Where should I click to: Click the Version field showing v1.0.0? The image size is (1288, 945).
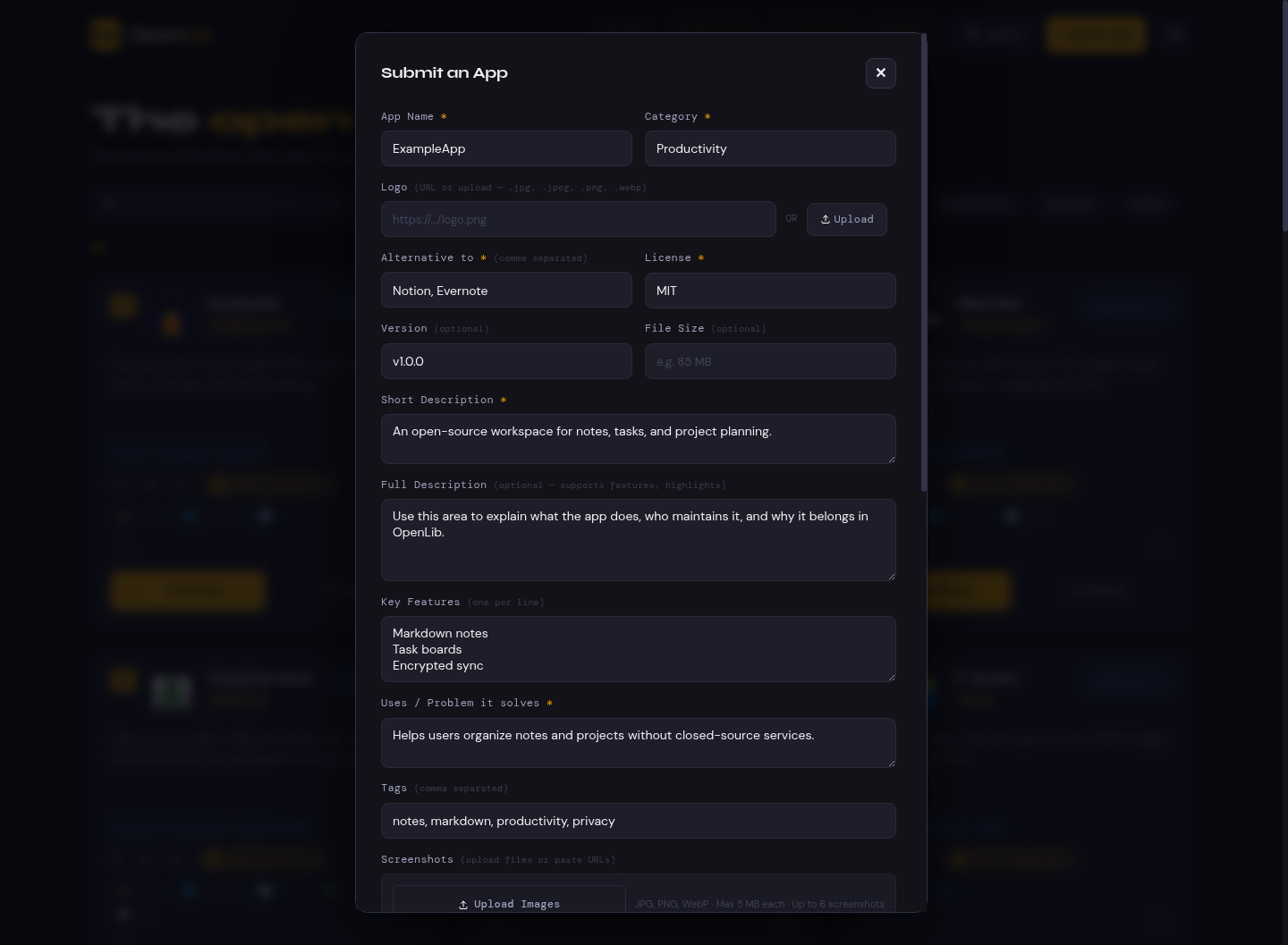pos(506,361)
